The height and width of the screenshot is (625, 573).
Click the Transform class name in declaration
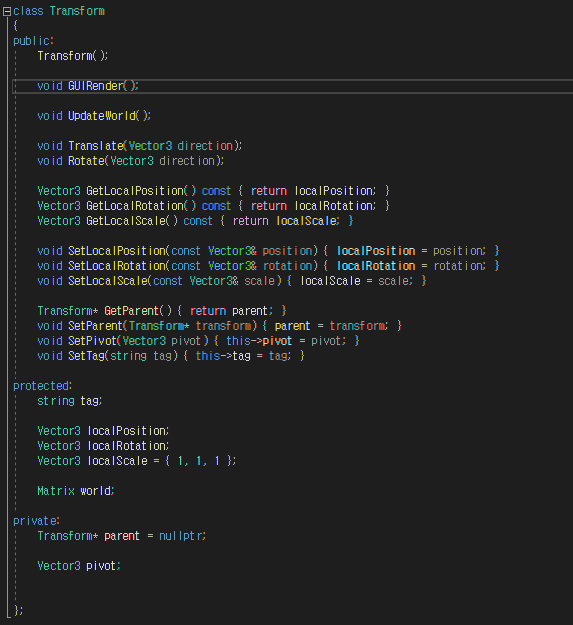coord(77,11)
